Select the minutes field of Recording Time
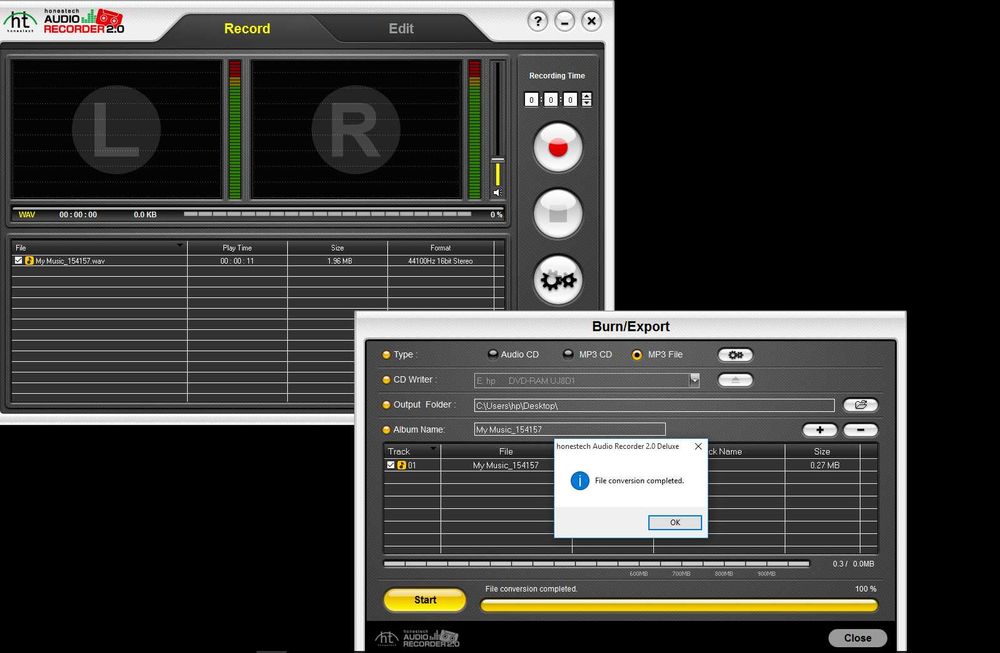This screenshot has width=1000, height=653. point(550,99)
